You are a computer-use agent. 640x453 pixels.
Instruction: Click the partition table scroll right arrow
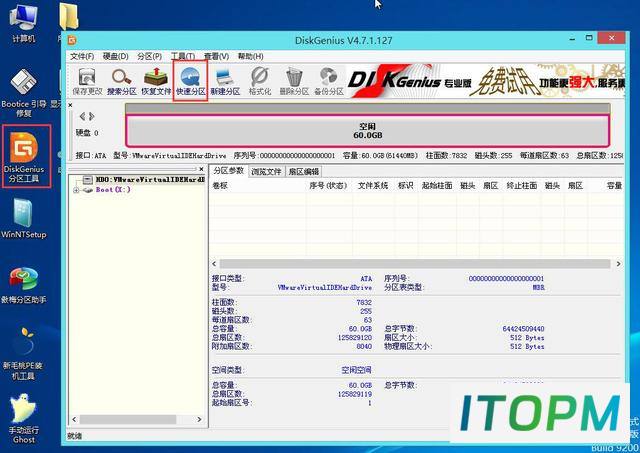point(618,264)
